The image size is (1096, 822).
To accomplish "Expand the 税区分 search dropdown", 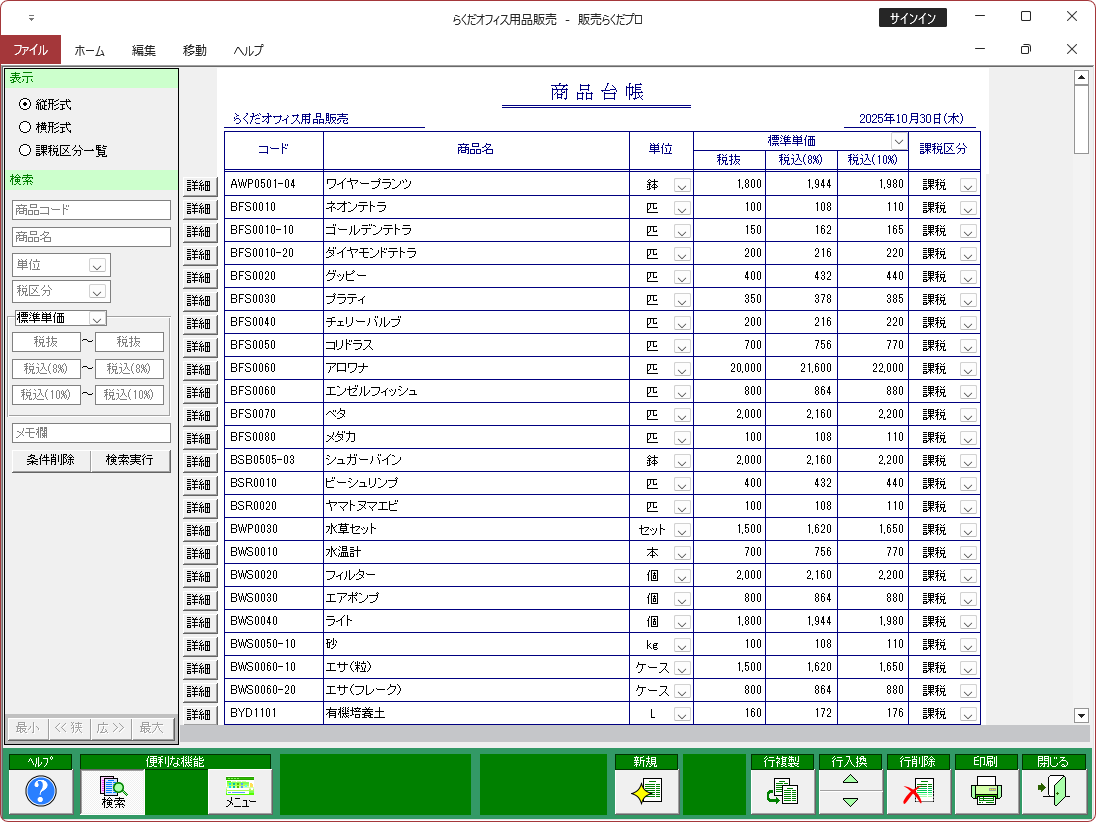I will click(98, 292).
